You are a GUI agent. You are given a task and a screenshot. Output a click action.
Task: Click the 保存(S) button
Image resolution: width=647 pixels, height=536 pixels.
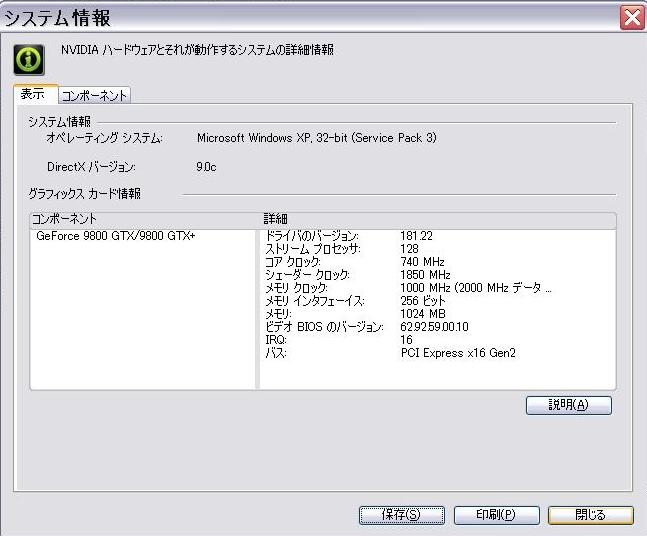tap(401, 515)
